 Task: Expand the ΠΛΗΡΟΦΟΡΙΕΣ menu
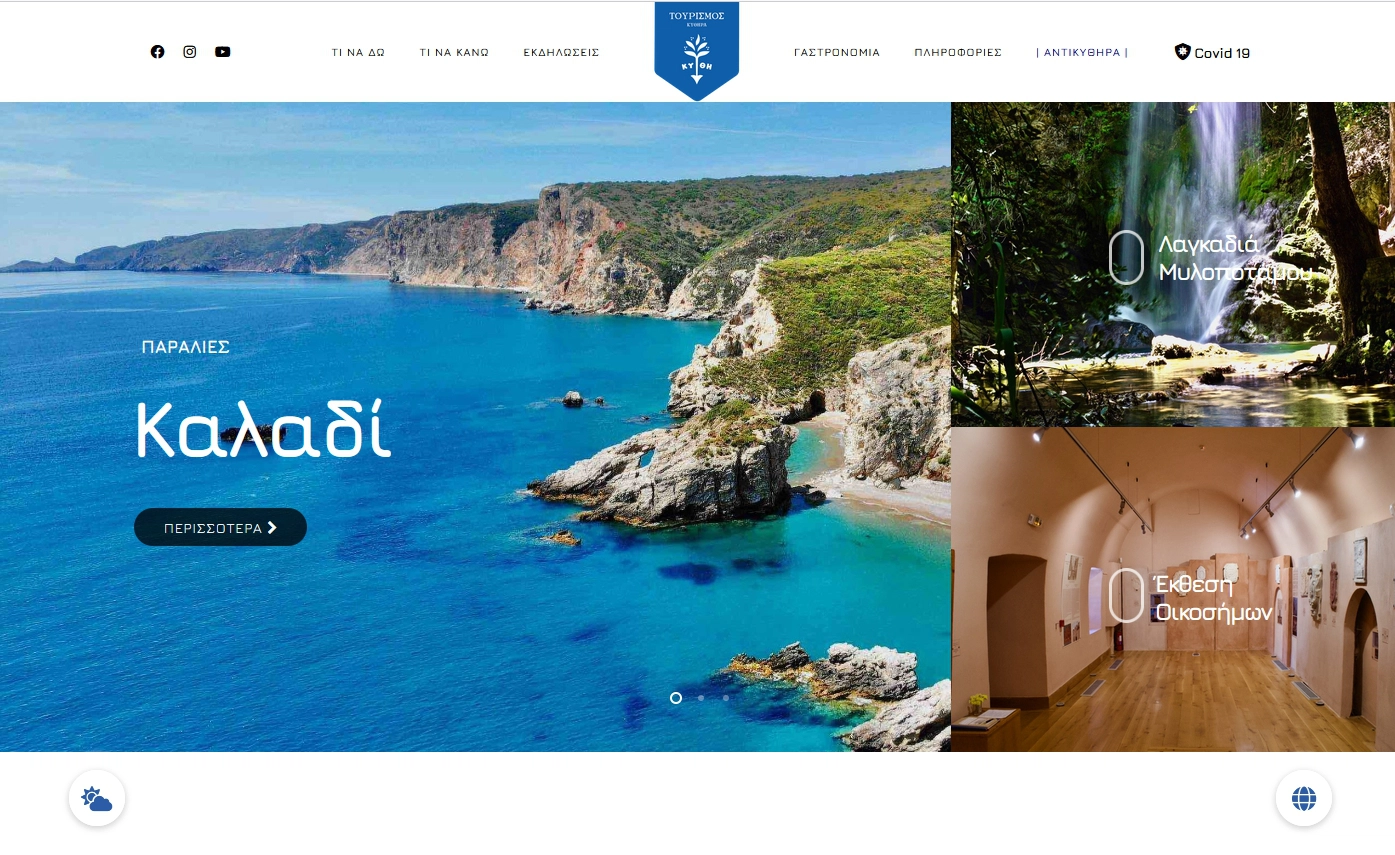point(958,53)
